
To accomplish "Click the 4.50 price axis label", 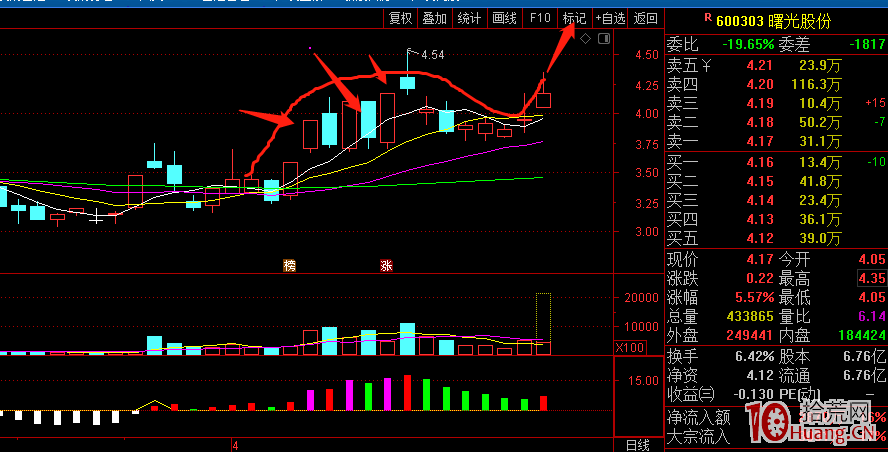I will [647, 55].
